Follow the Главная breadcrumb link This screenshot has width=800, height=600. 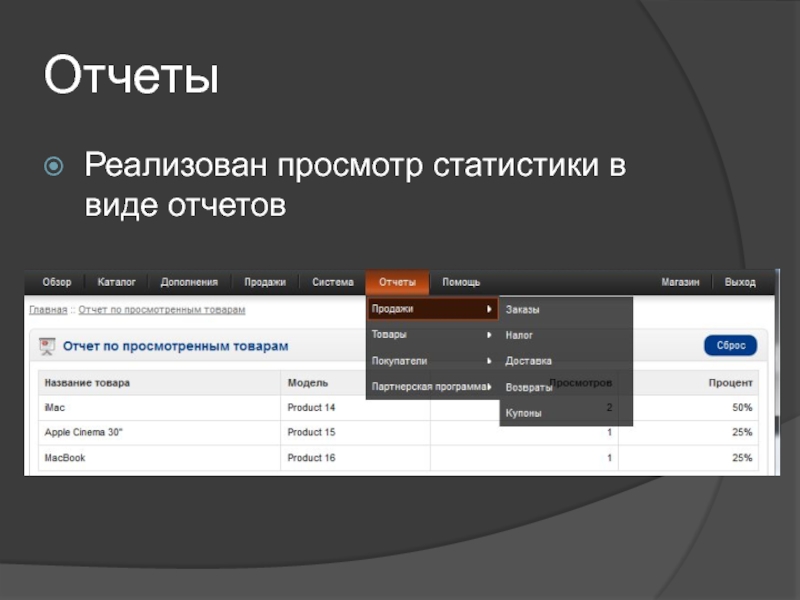point(48,310)
